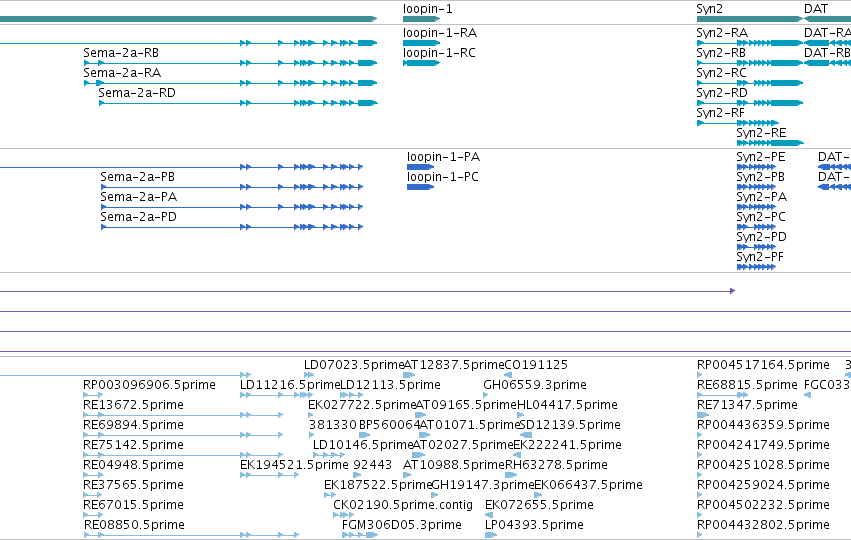851x540 pixels.
Task: Select EK027722.5prime EST label
Action: [x=362, y=405]
